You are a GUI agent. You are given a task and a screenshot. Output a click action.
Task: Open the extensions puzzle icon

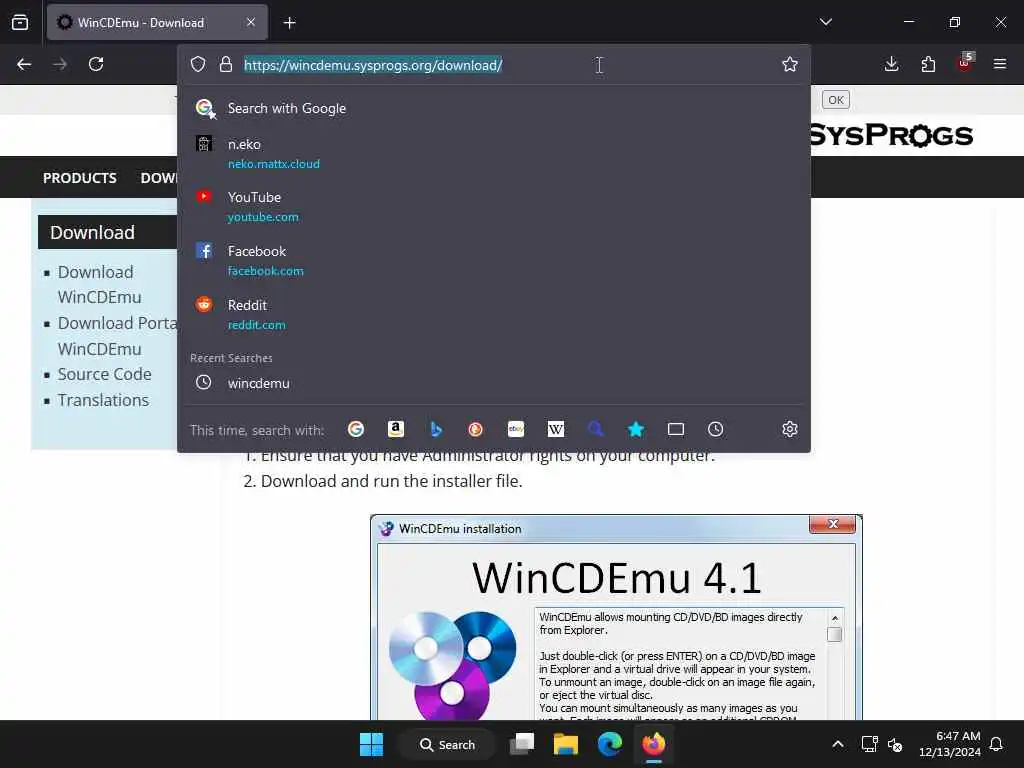click(x=928, y=64)
